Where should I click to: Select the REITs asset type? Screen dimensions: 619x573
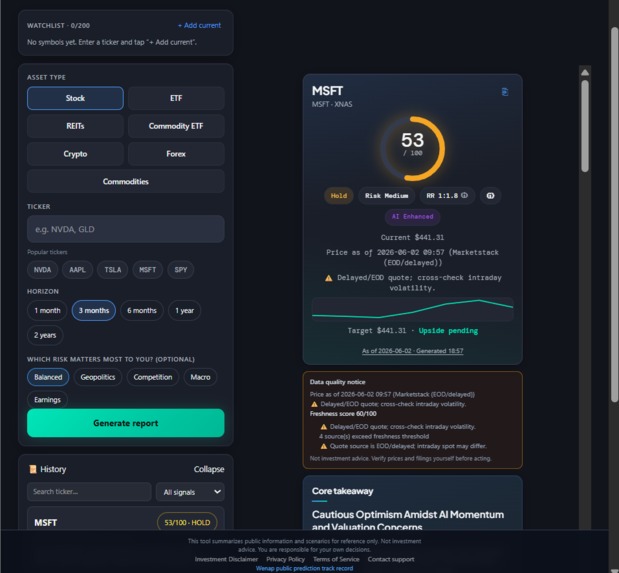[75, 126]
